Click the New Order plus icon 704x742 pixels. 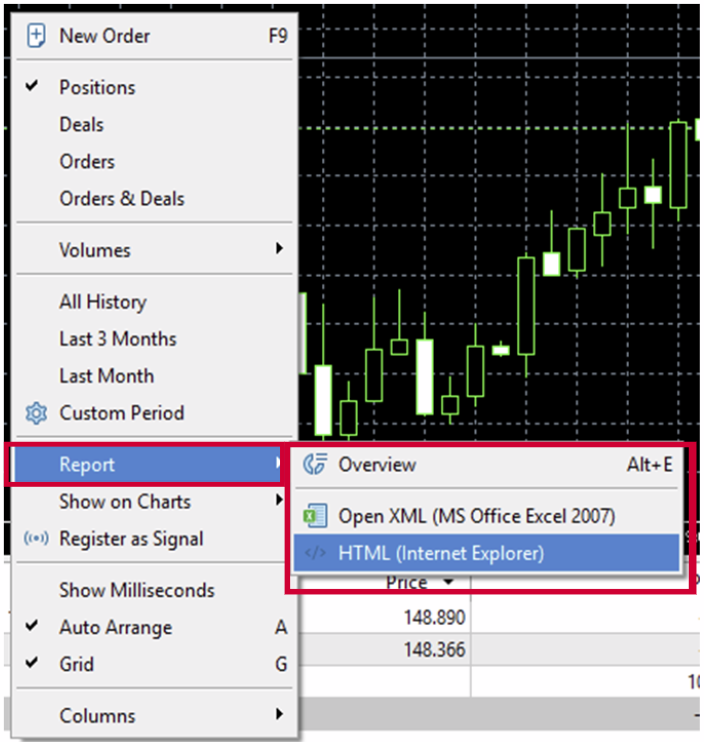pos(36,36)
